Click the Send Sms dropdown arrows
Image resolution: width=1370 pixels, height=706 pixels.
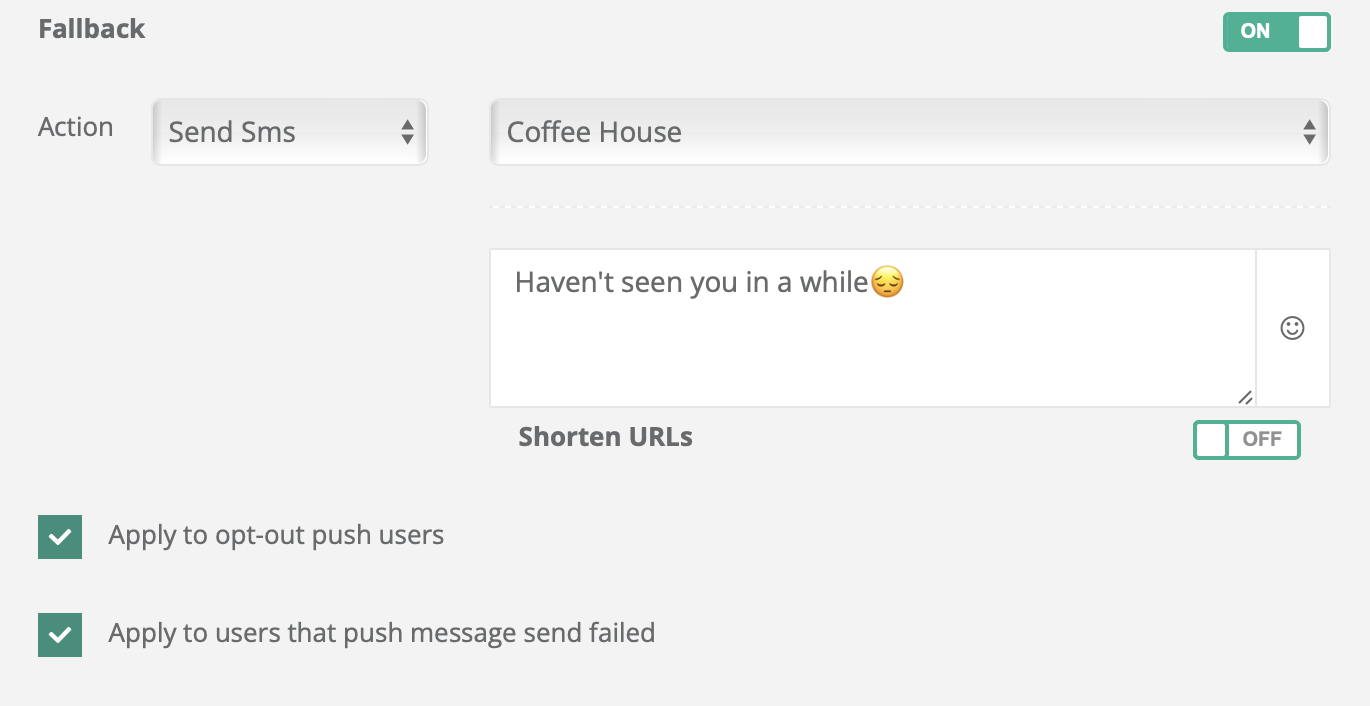tap(407, 132)
